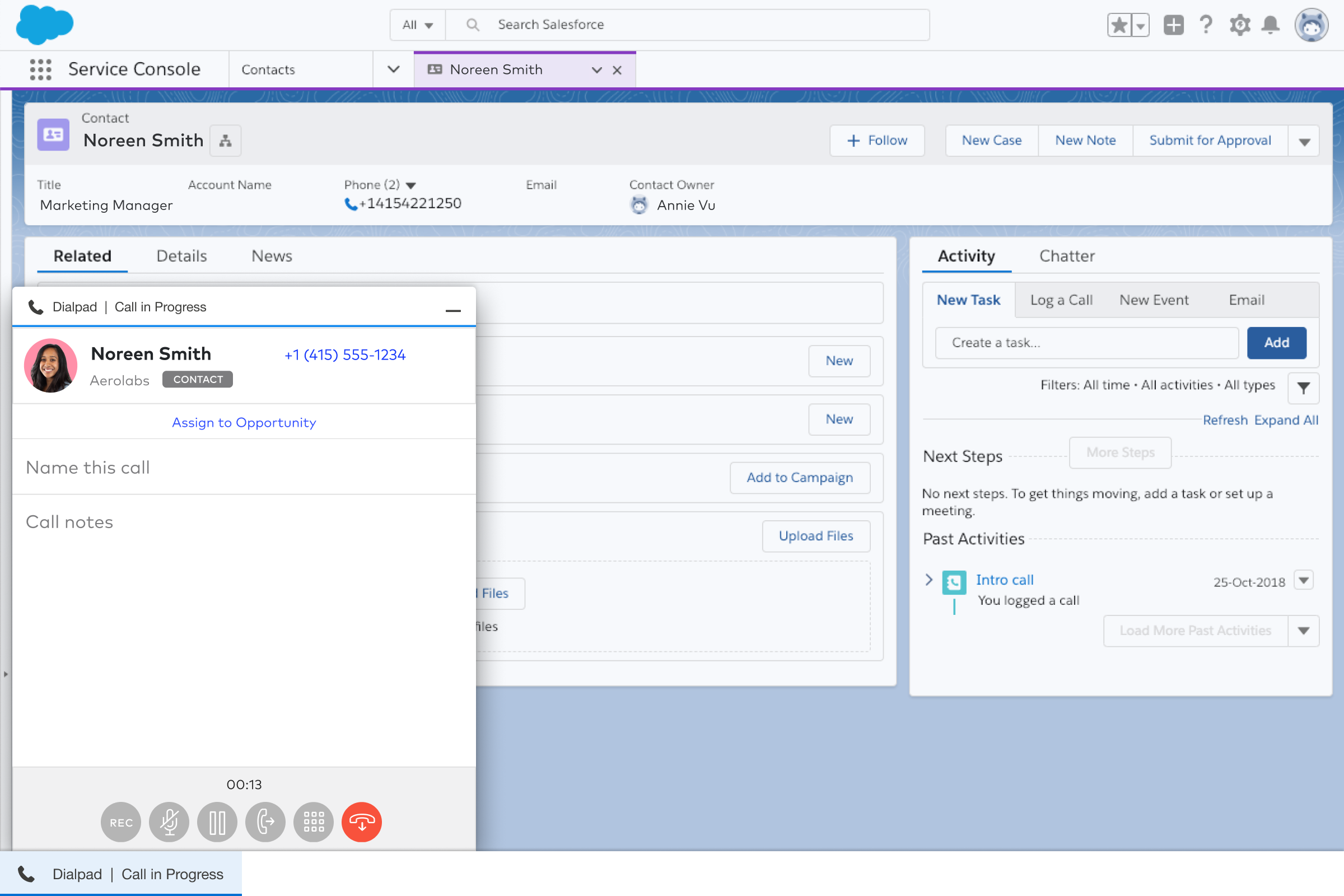Image resolution: width=1344 pixels, height=896 pixels.
Task: Switch to the News tab
Action: coord(272,256)
